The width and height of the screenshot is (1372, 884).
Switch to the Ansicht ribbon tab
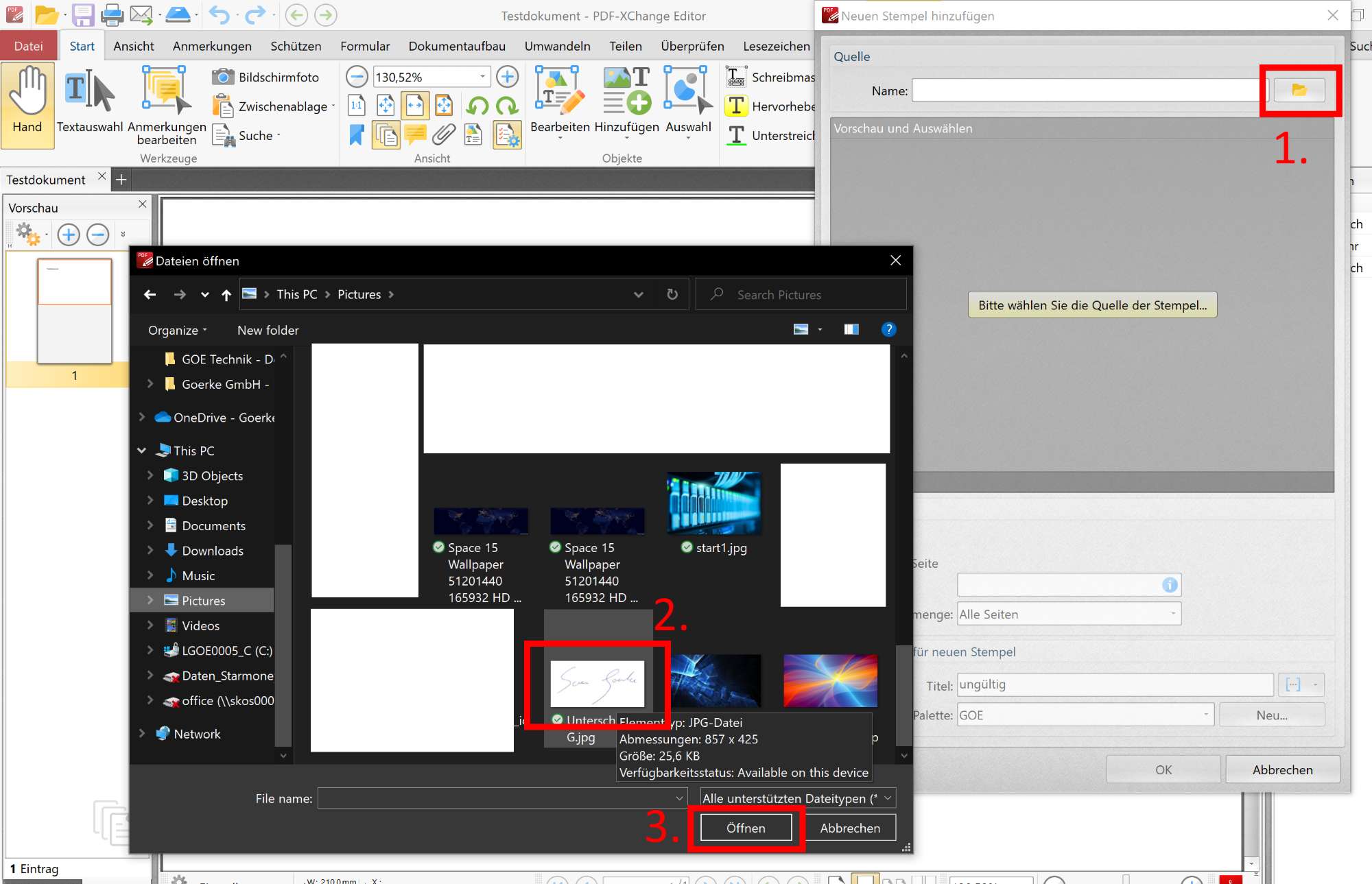[x=134, y=46]
